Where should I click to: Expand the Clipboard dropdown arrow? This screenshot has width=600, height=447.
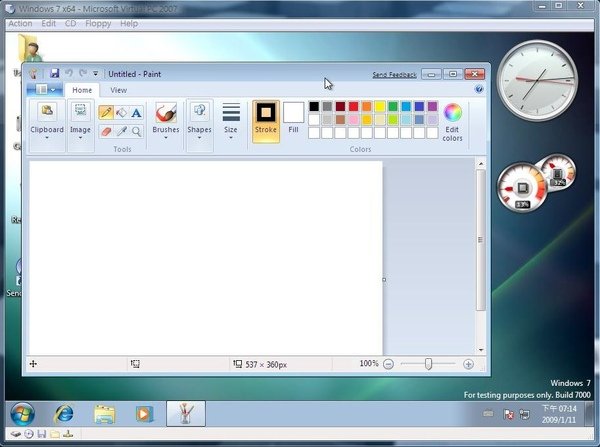pos(47,138)
